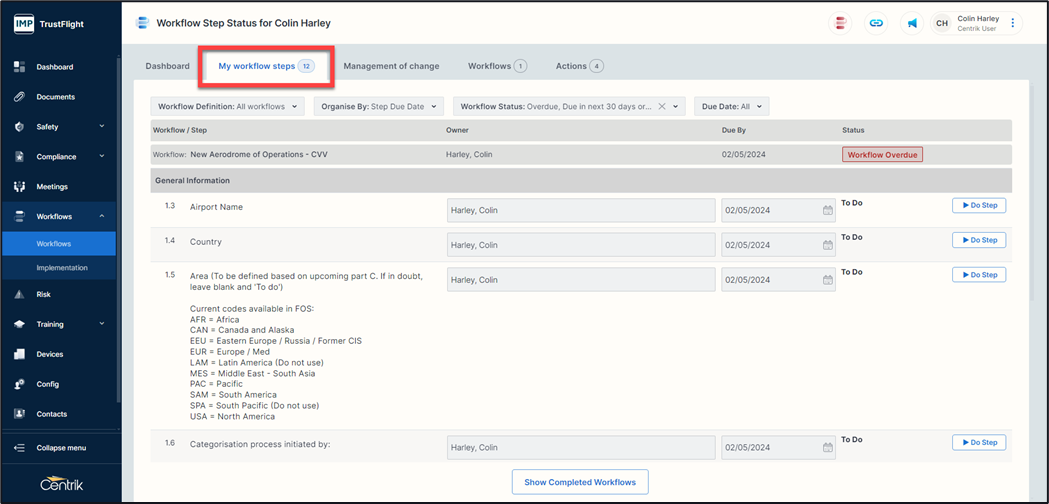Collapse the Workflows sidebar section
Viewport: 1049px width, 504px height.
point(101,217)
